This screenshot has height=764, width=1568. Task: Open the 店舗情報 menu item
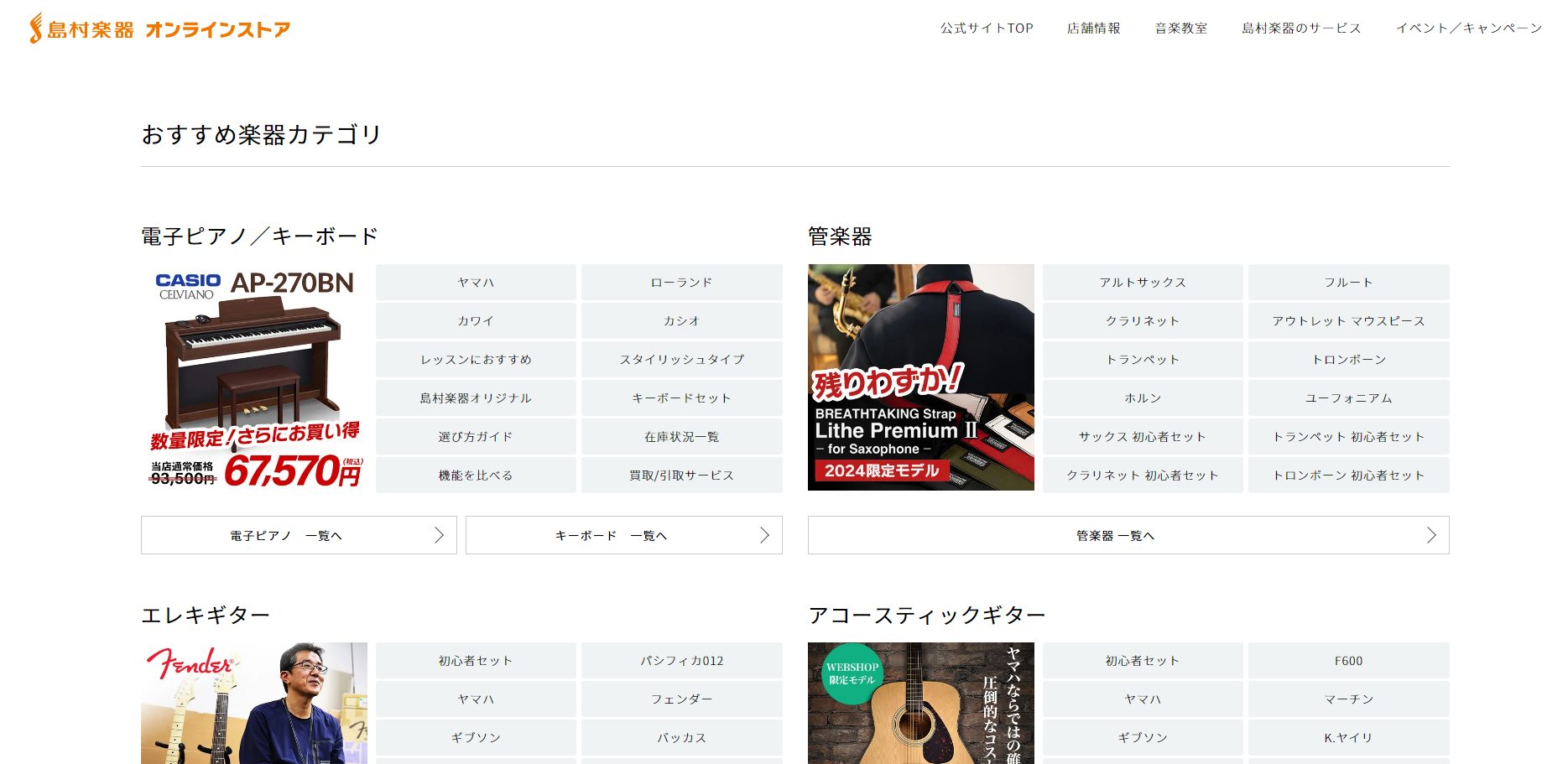click(1094, 28)
